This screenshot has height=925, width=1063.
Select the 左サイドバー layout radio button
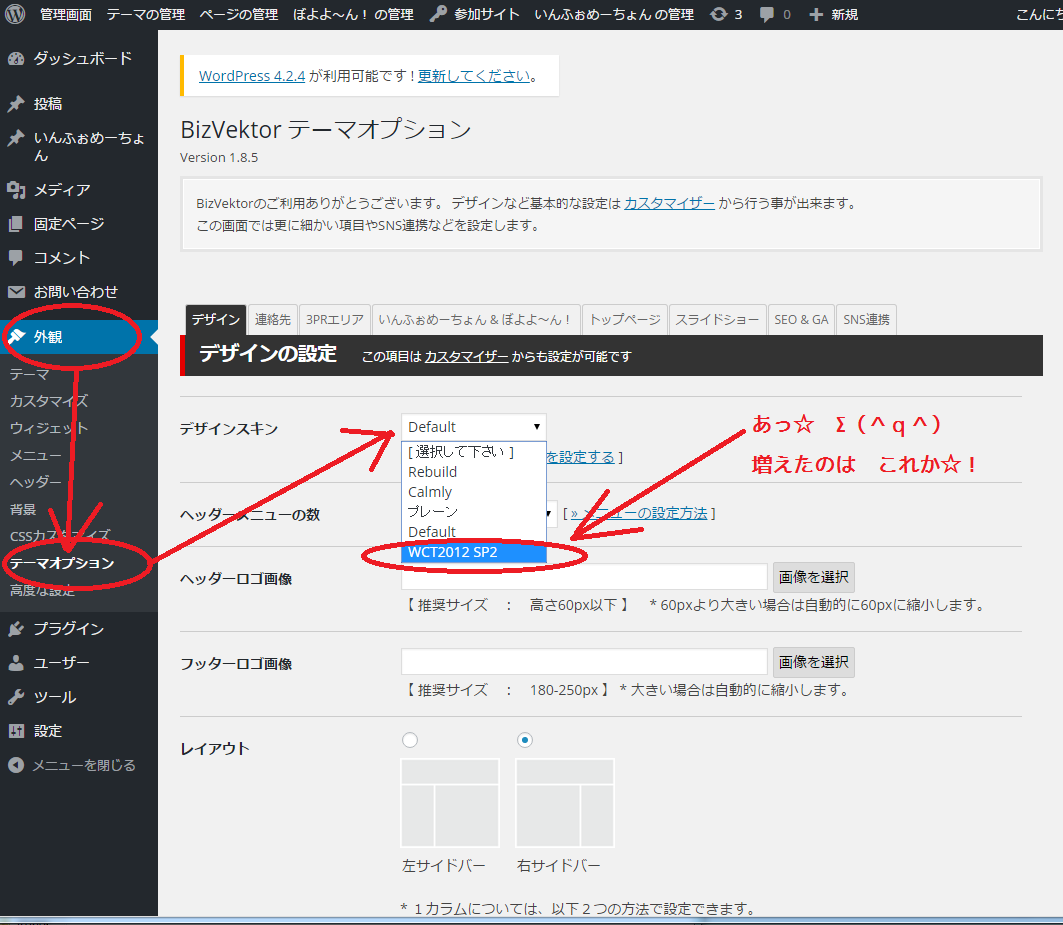[409, 740]
